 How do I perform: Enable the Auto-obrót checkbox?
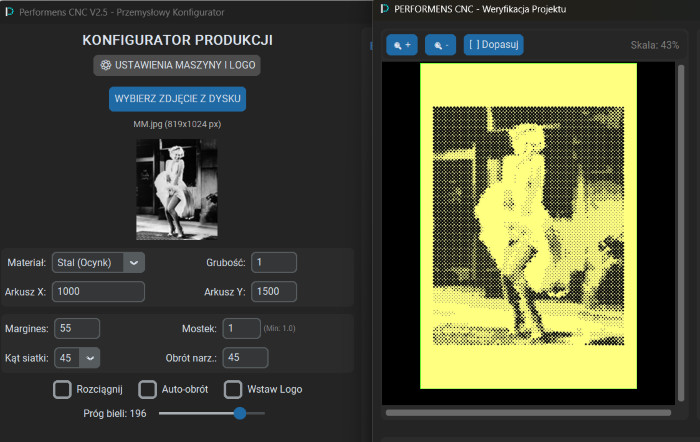147,389
